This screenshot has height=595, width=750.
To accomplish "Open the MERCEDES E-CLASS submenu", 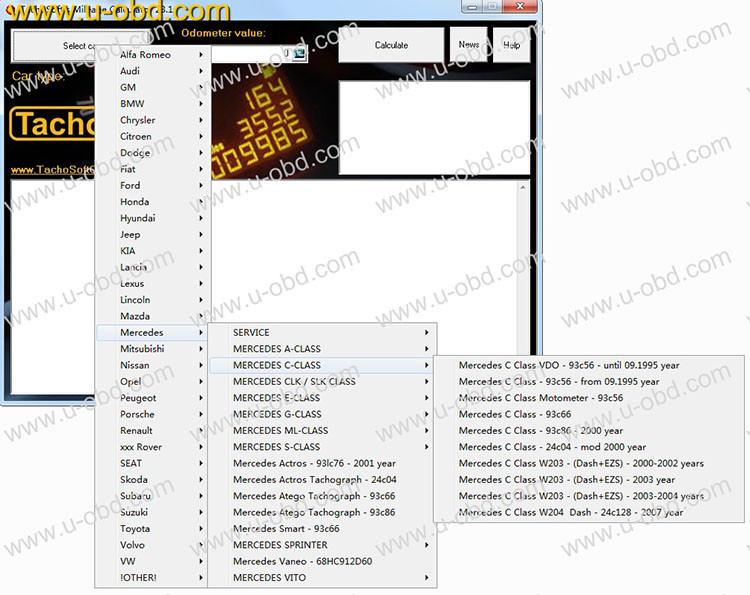I will (321, 398).
